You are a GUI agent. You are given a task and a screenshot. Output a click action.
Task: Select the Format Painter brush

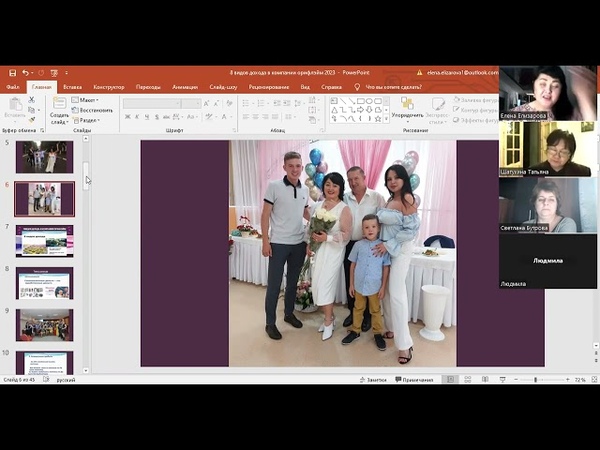[32, 120]
